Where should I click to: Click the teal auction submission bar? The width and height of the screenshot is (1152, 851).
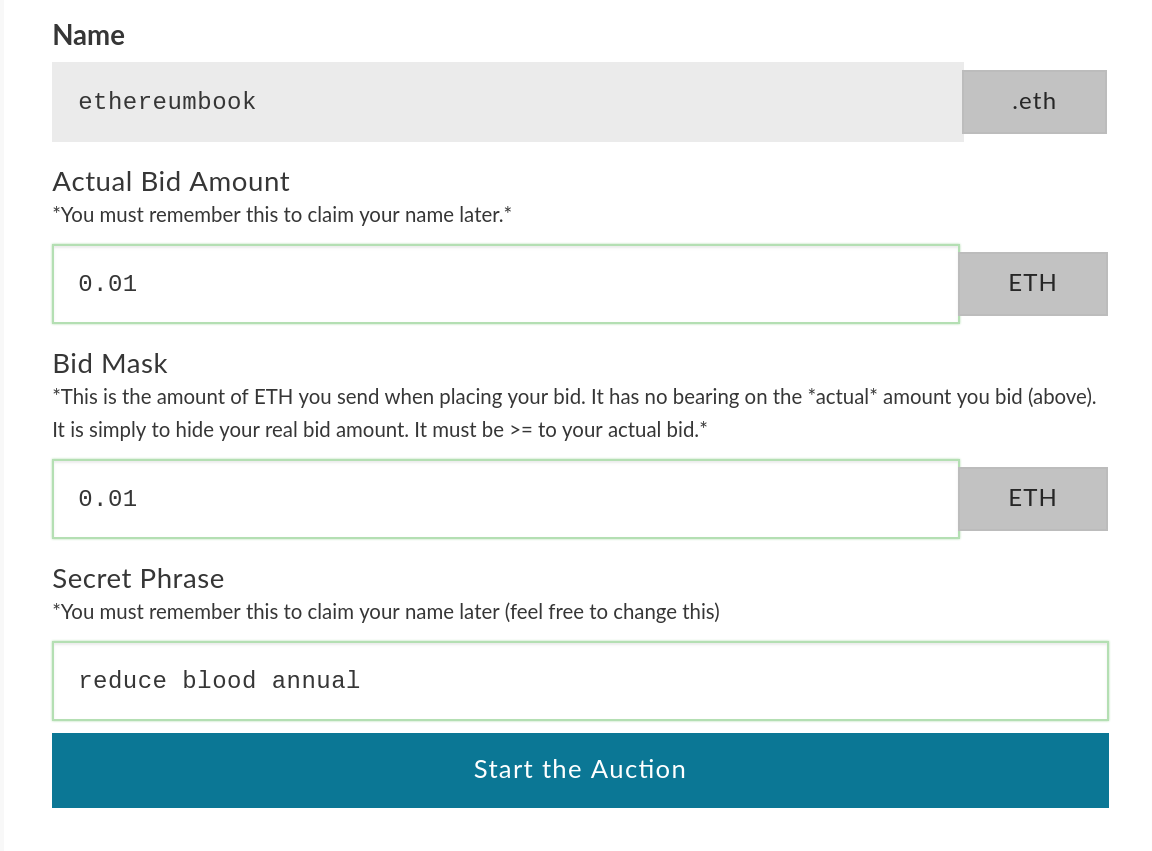[580, 770]
